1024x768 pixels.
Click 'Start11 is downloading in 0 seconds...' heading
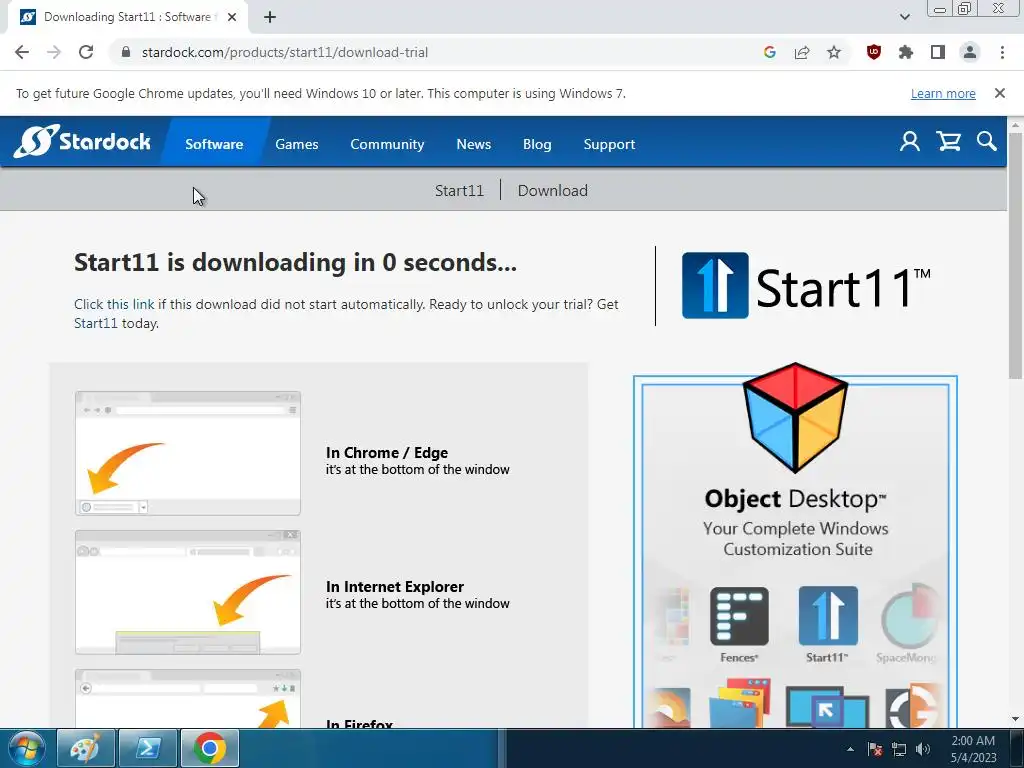click(295, 263)
